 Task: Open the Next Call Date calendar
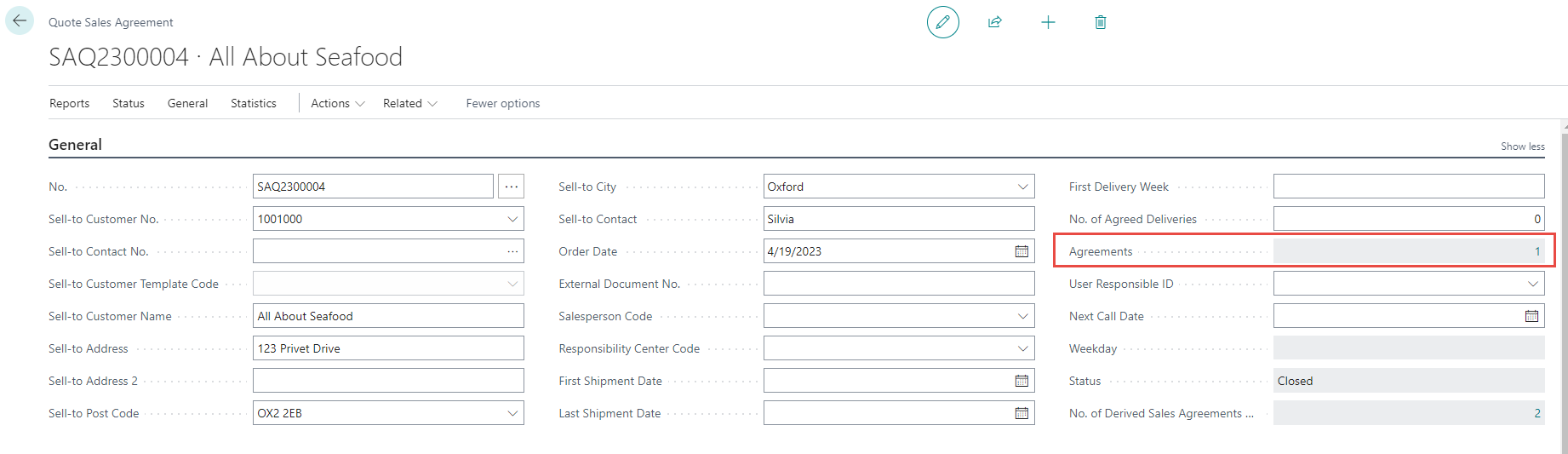pos(1531,316)
